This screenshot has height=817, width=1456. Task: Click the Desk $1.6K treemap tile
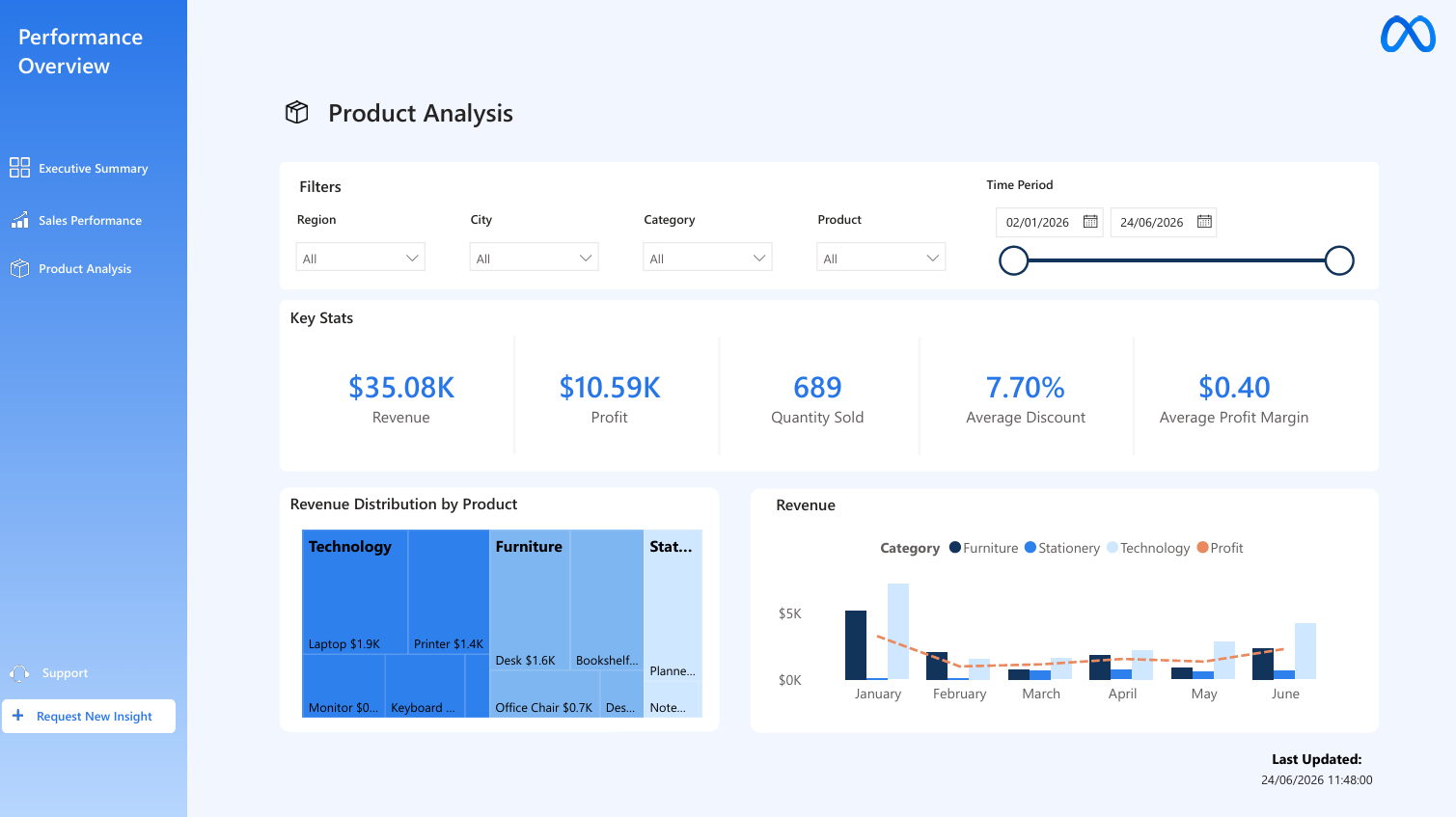tap(530, 599)
